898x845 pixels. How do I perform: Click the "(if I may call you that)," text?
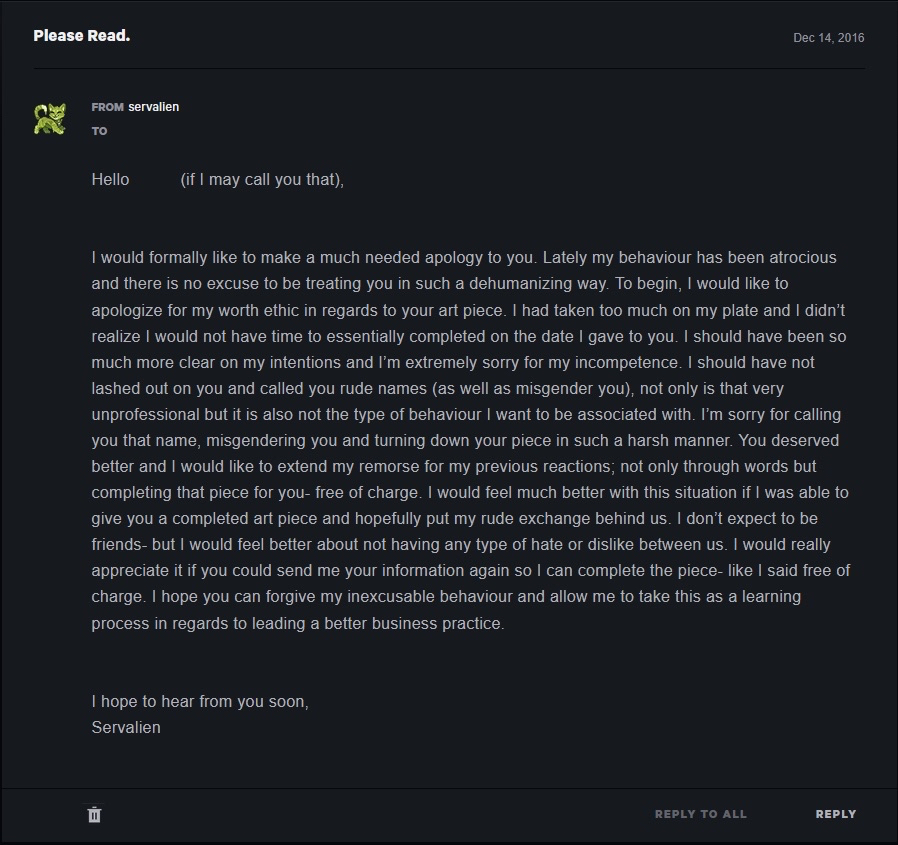[262, 180]
